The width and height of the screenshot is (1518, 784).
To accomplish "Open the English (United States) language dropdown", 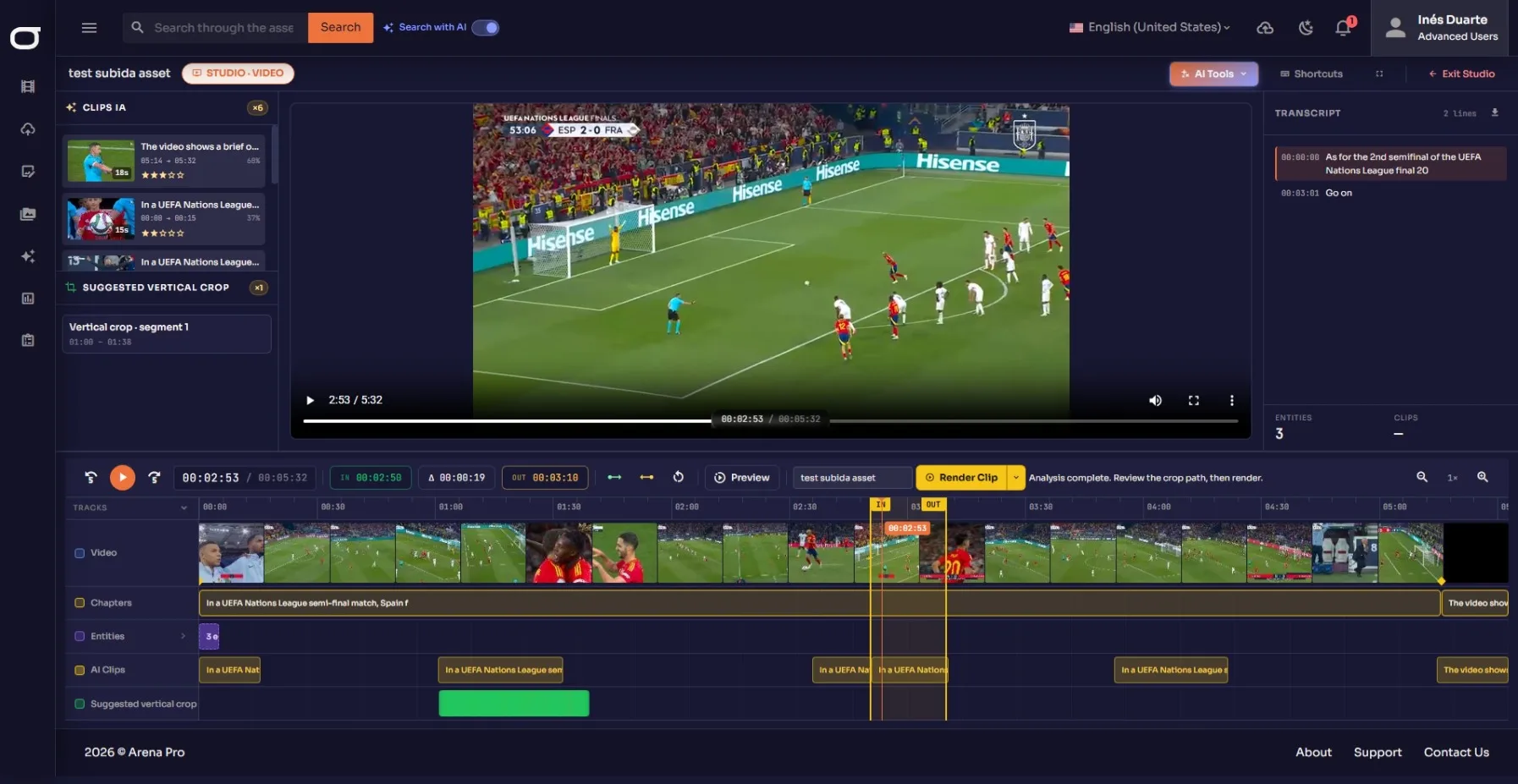I will (1149, 28).
